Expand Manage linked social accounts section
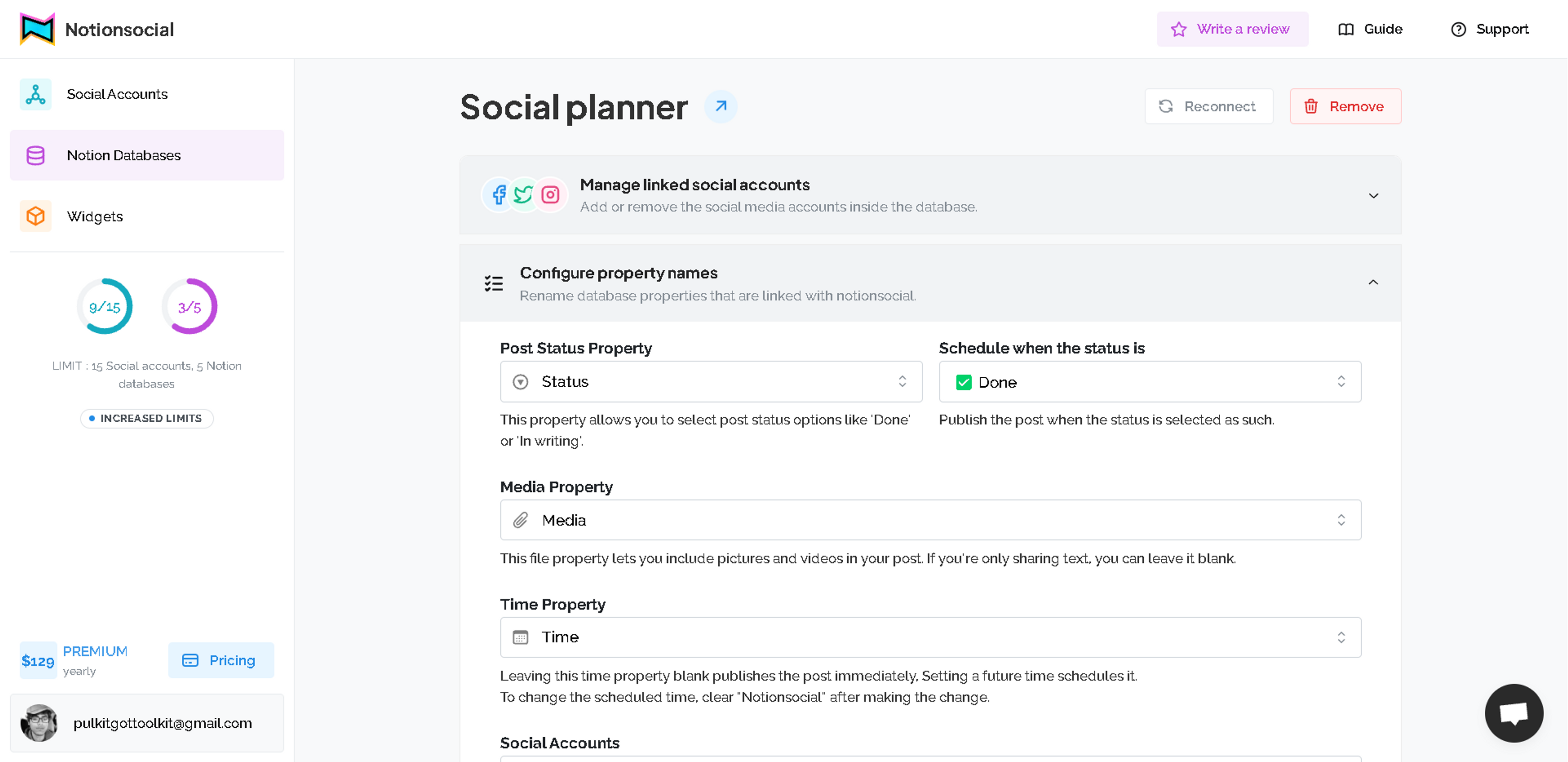 [1373, 195]
